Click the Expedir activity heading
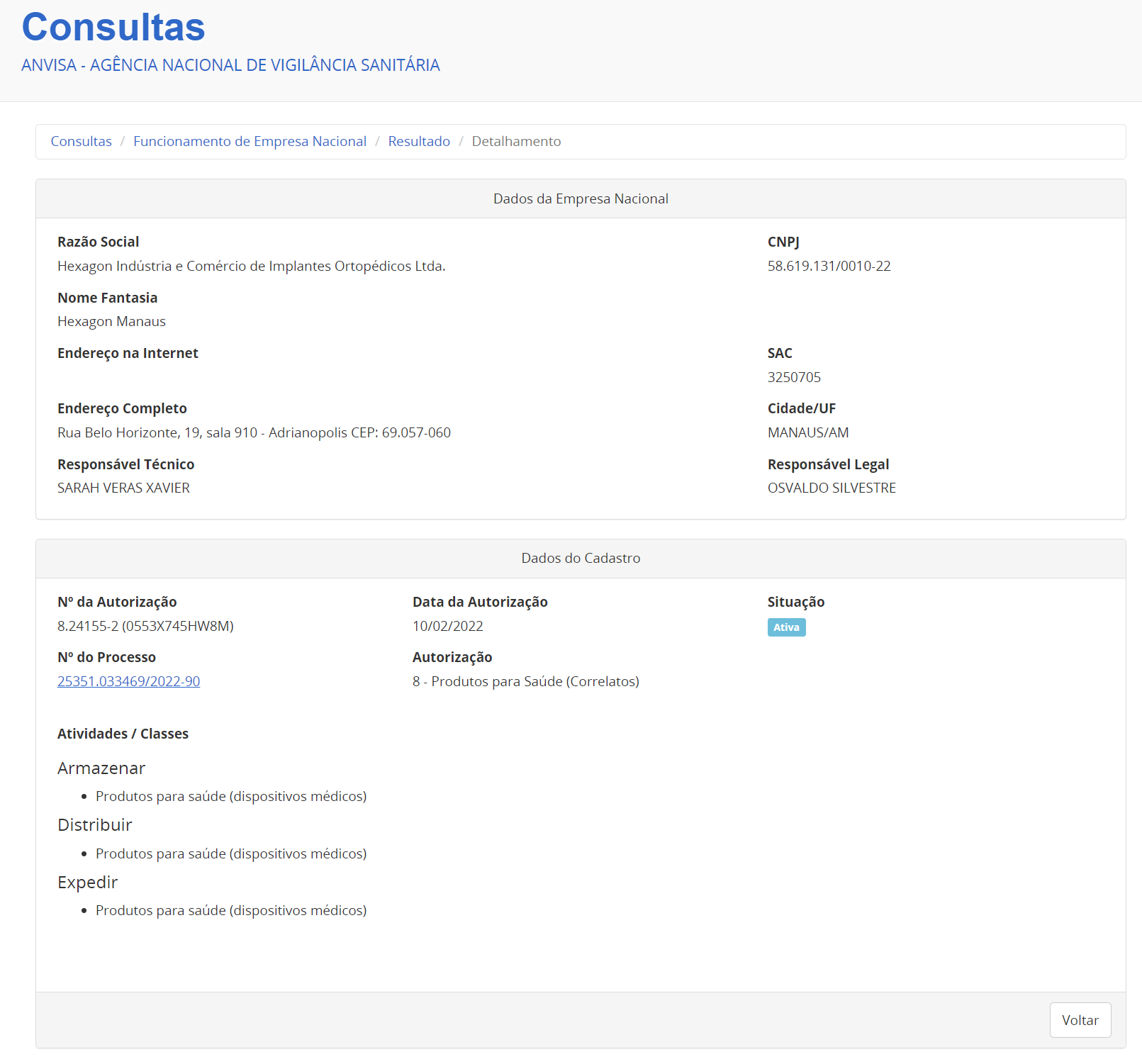The width and height of the screenshot is (1142, 1064). click(88, 883)
